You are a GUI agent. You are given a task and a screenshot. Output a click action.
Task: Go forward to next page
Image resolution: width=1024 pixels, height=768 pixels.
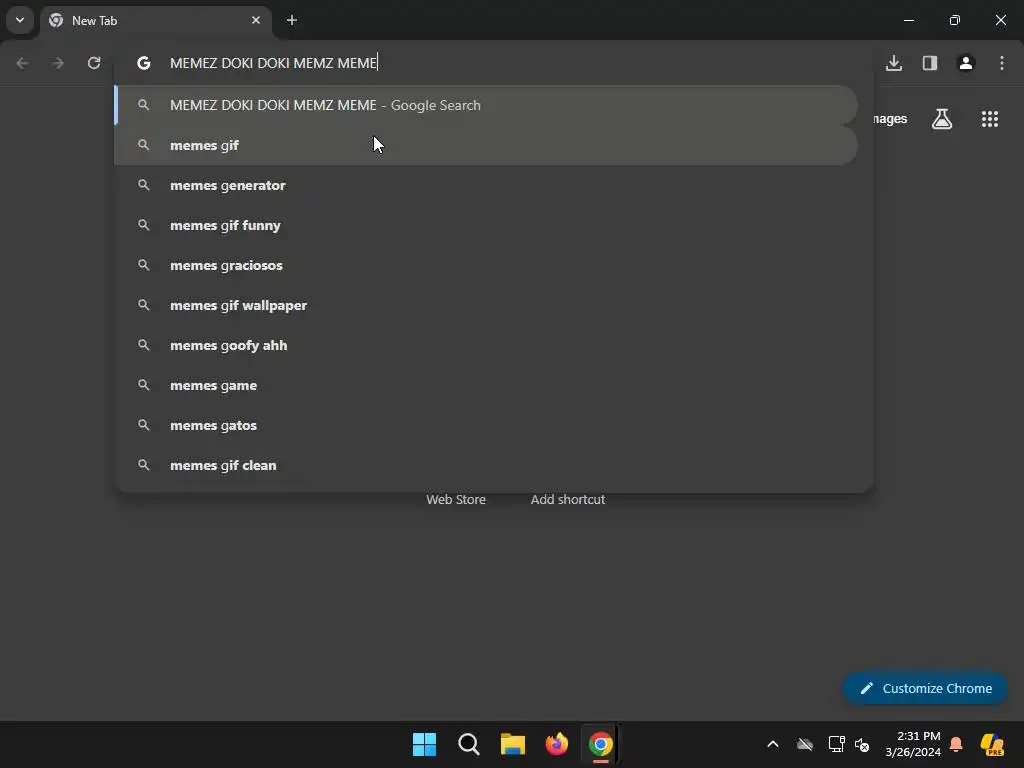(x=58, y=63)
